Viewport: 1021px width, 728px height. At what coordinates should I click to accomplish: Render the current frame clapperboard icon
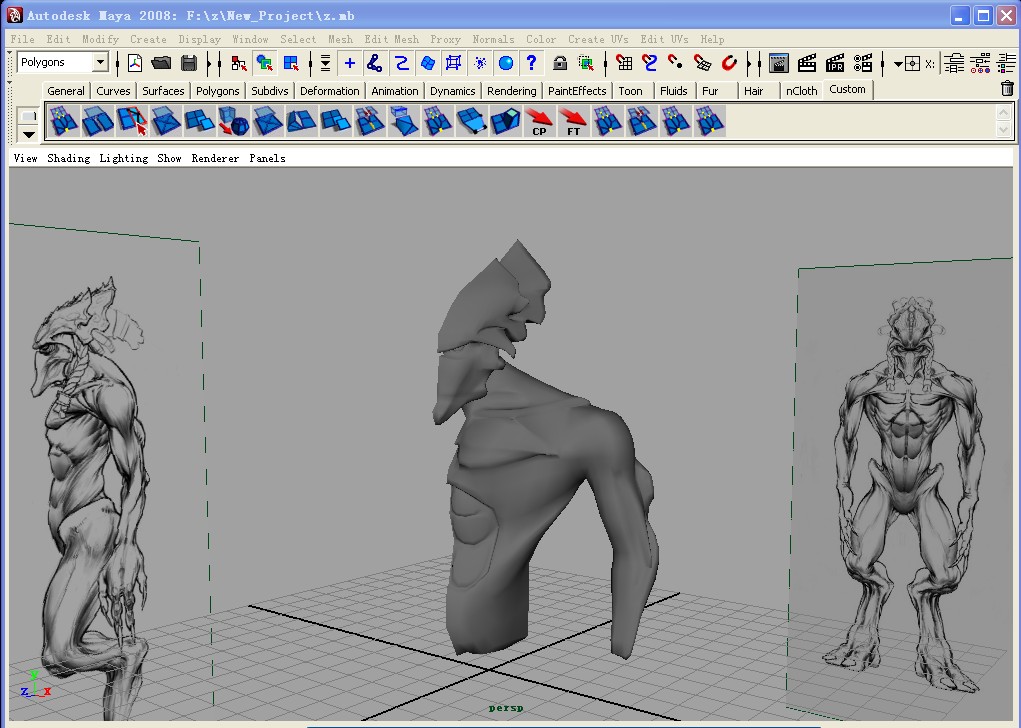click(807, 63)
